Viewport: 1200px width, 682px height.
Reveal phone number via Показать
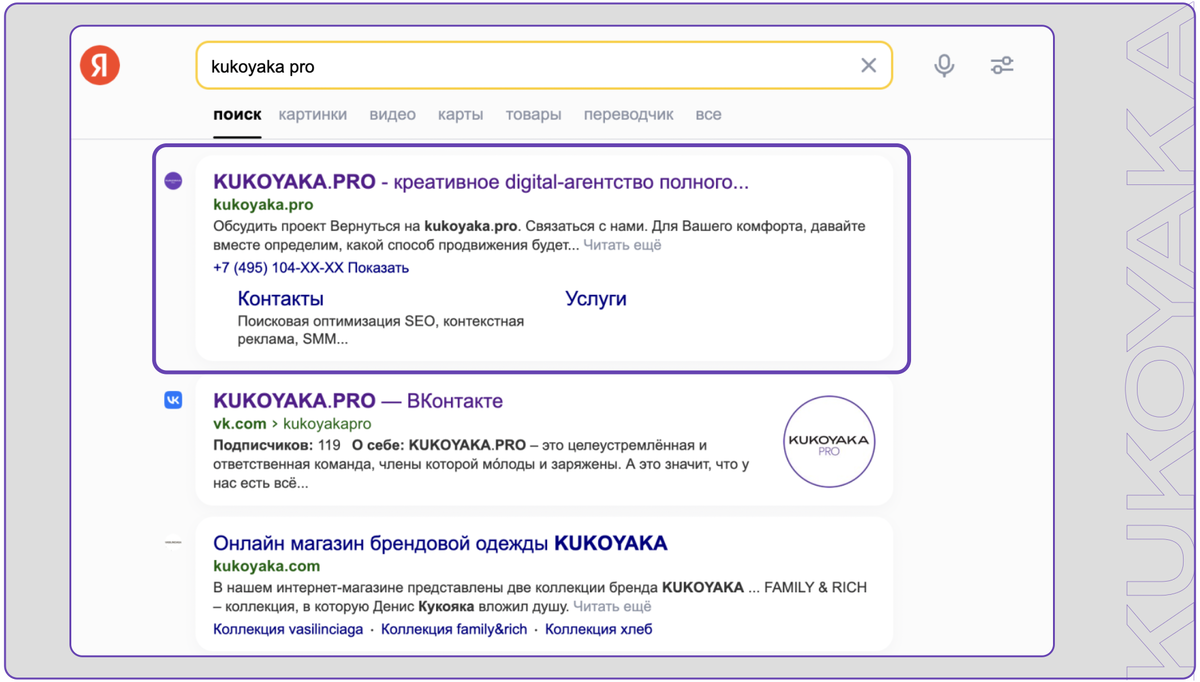click(378, 268)
